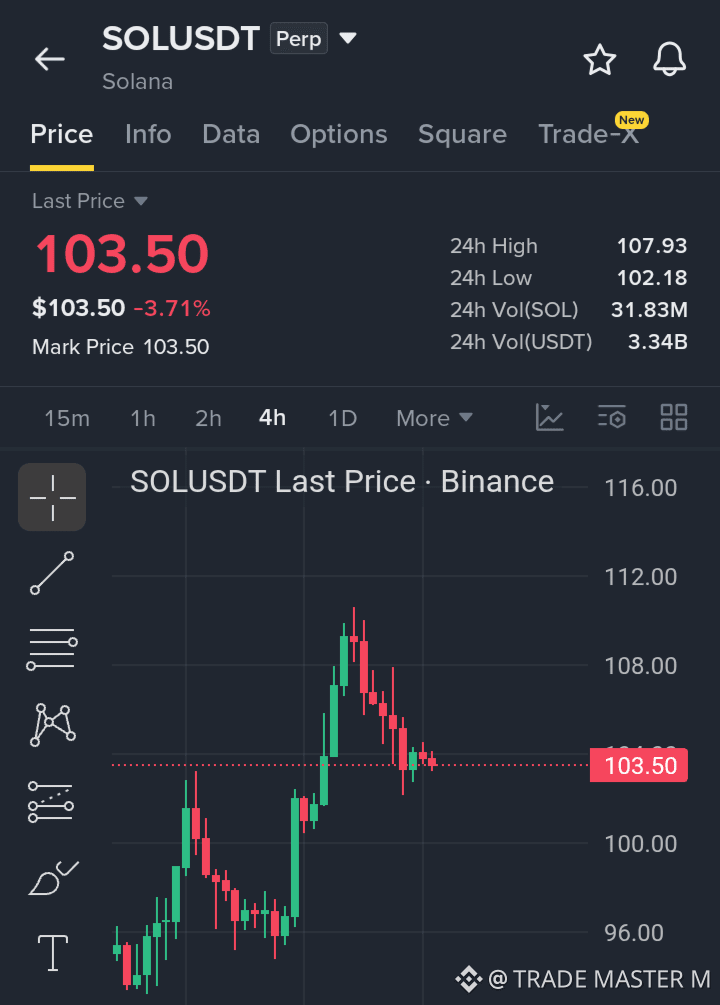Select the crosshair cursor tool

pos(52,497)
